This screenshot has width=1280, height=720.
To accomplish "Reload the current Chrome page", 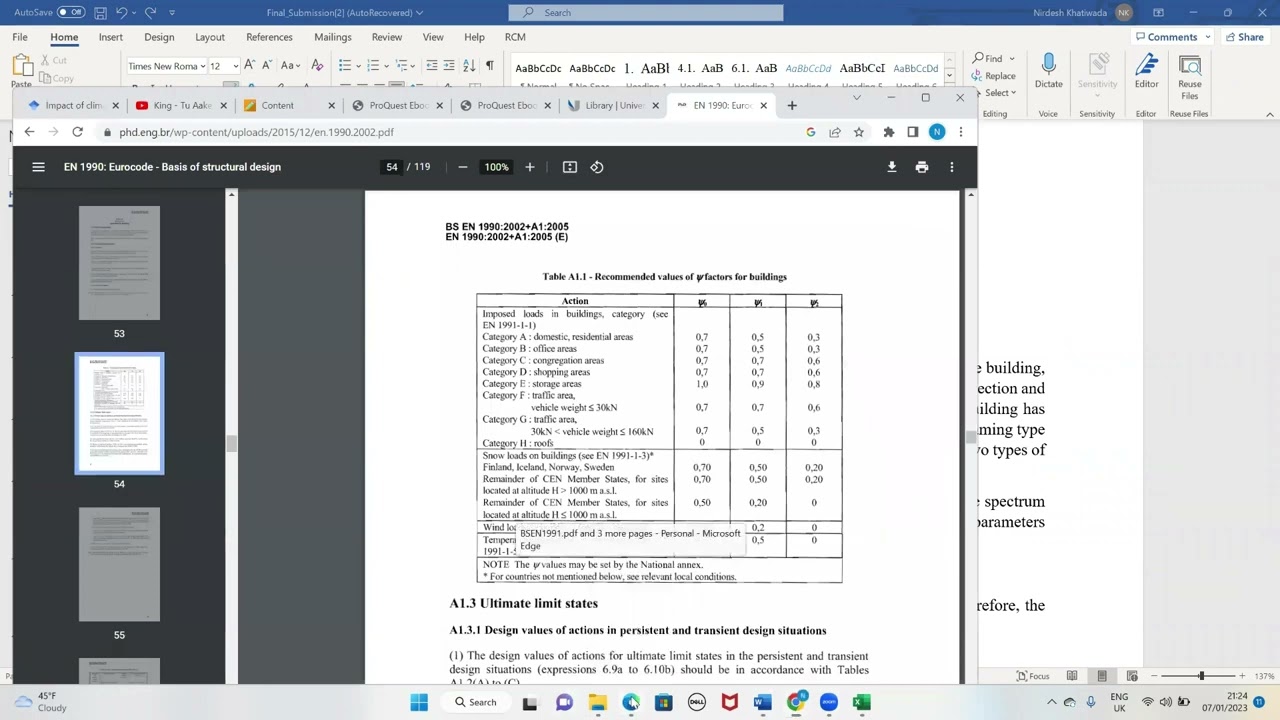I will pos(77,132).
